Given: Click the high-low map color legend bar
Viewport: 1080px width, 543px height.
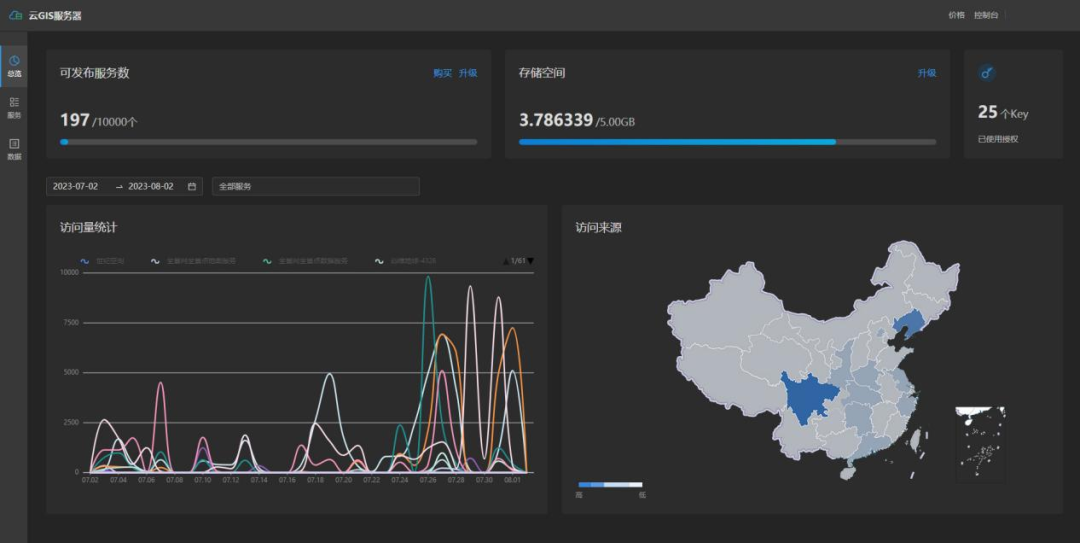Looking at the screenshot, I should (x=610, y=484).
